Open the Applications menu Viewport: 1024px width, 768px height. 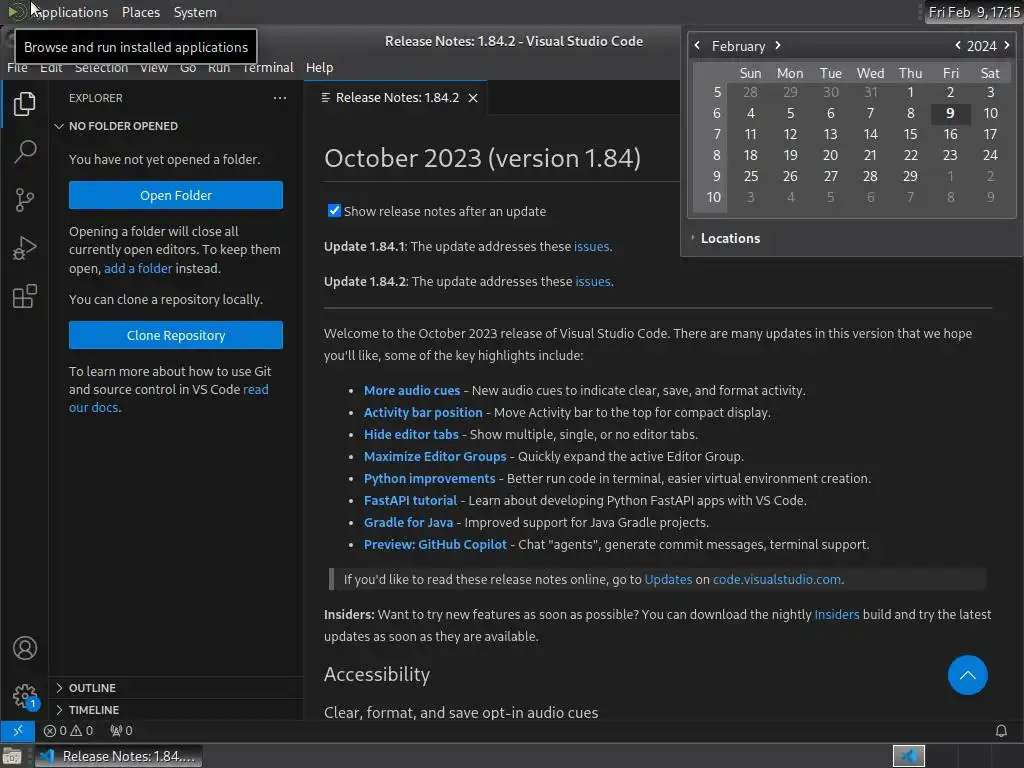[x=57, y=12]
